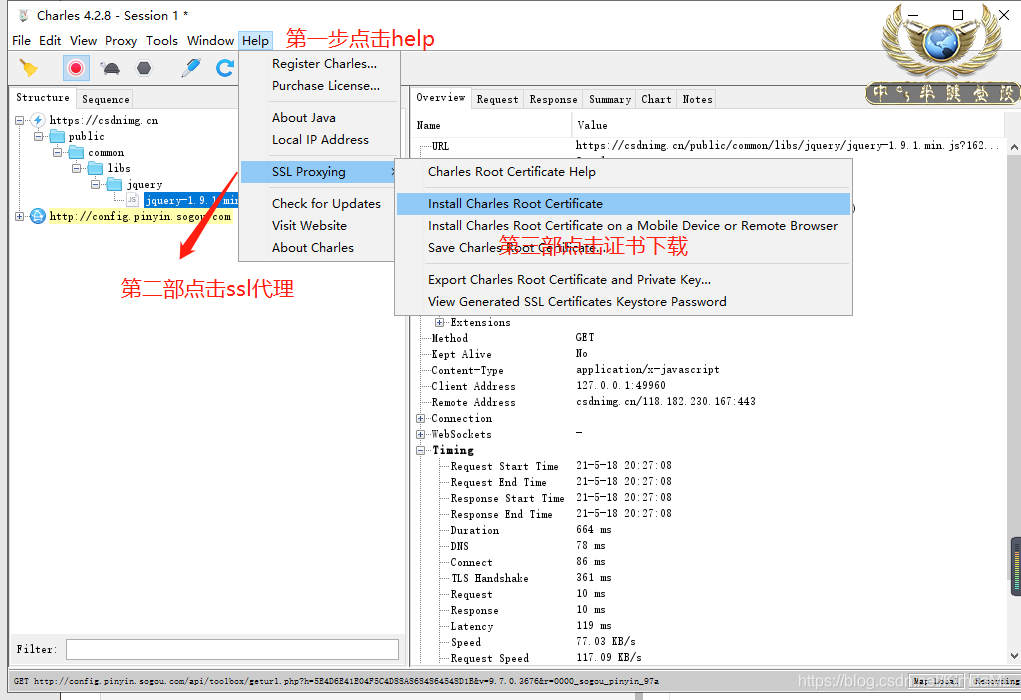
Task: Select About Charles menu entry
Action: [313, 247]
